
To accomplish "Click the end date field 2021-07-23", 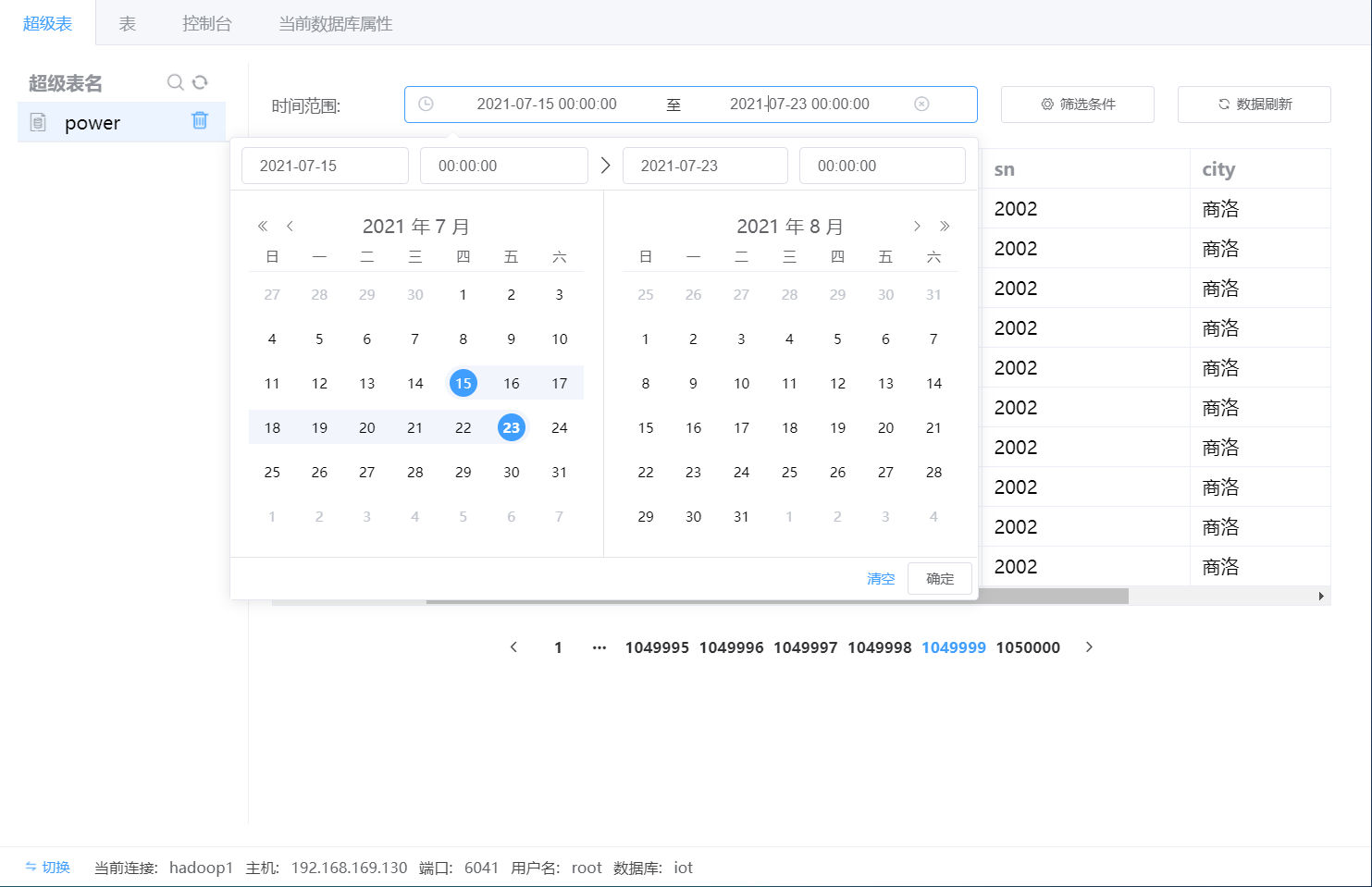I will [x=705, y=166].
